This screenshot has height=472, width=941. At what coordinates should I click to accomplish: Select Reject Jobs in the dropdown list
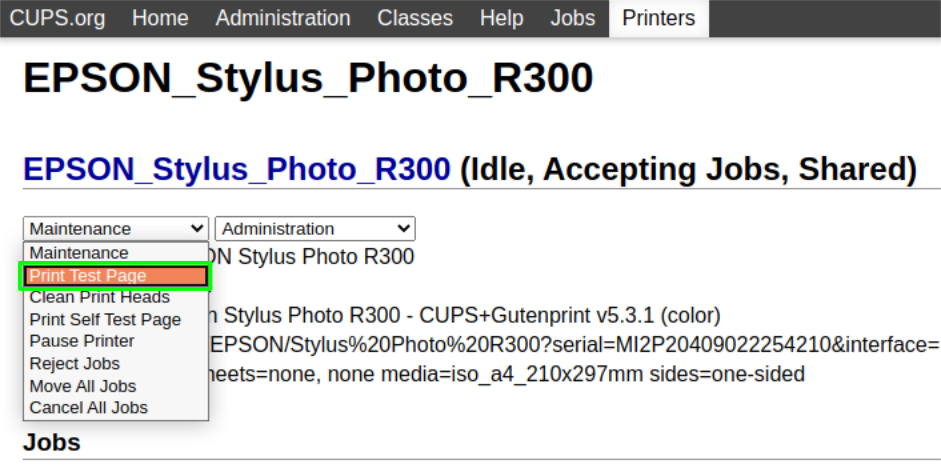pos(75,364)
